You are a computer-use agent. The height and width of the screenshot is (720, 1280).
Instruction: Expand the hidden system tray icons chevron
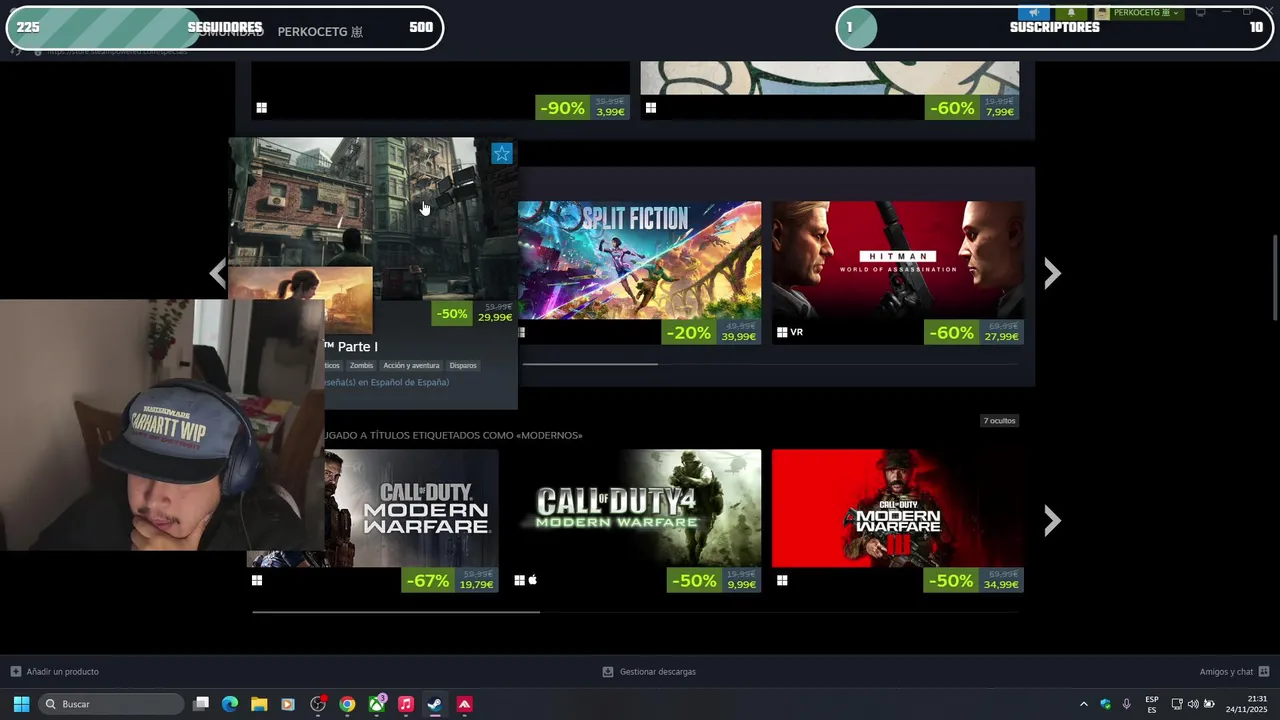click(x=1084, y=704)
